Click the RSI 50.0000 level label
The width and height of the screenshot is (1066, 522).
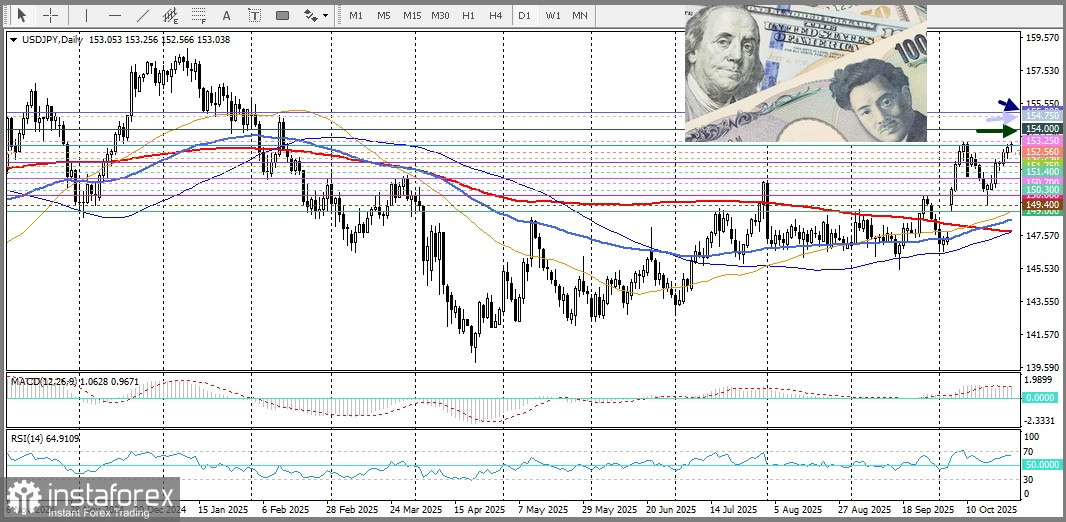(x=1042, y=464)
